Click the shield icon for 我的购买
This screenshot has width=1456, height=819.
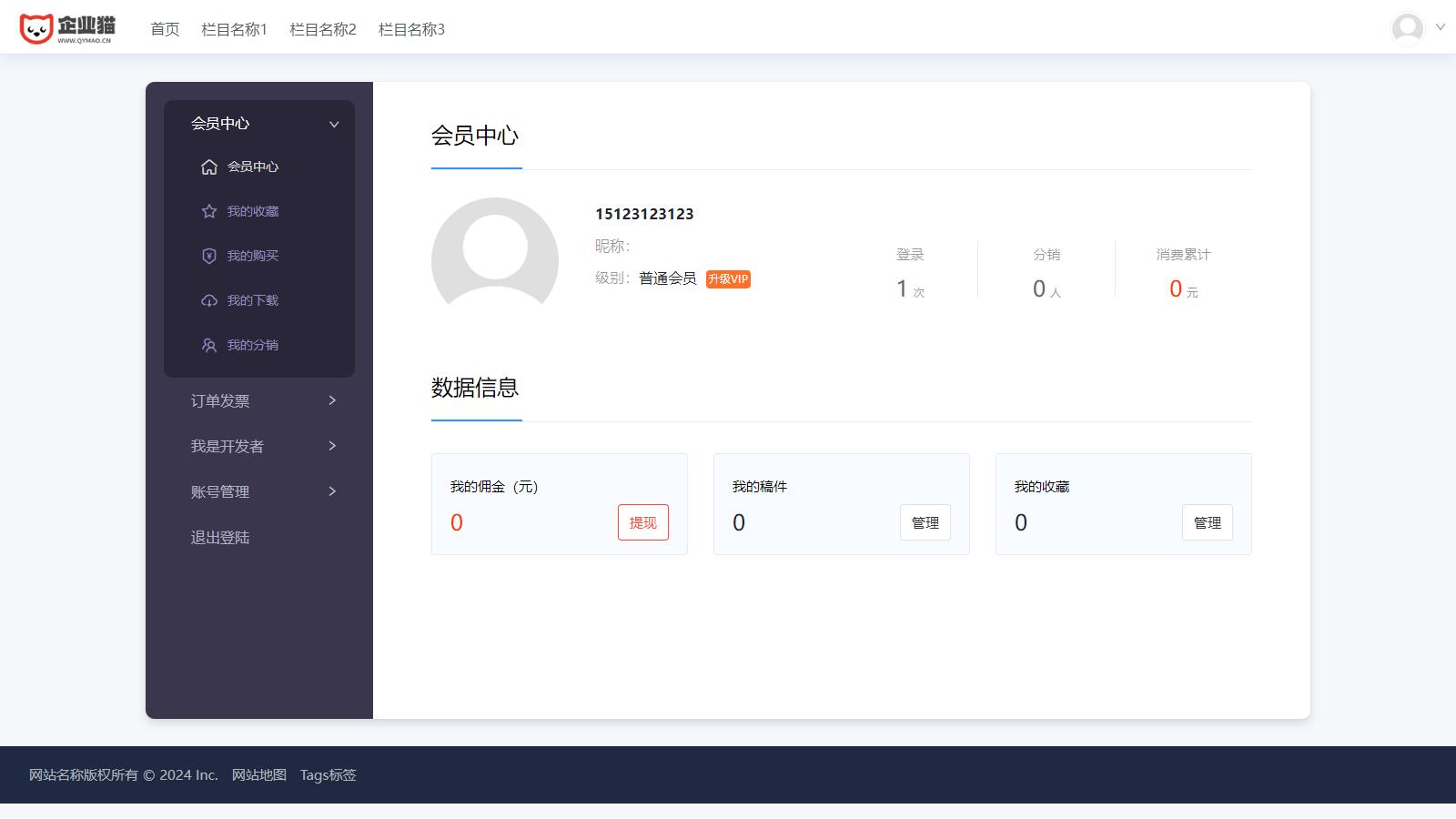[x=209, y=256]
